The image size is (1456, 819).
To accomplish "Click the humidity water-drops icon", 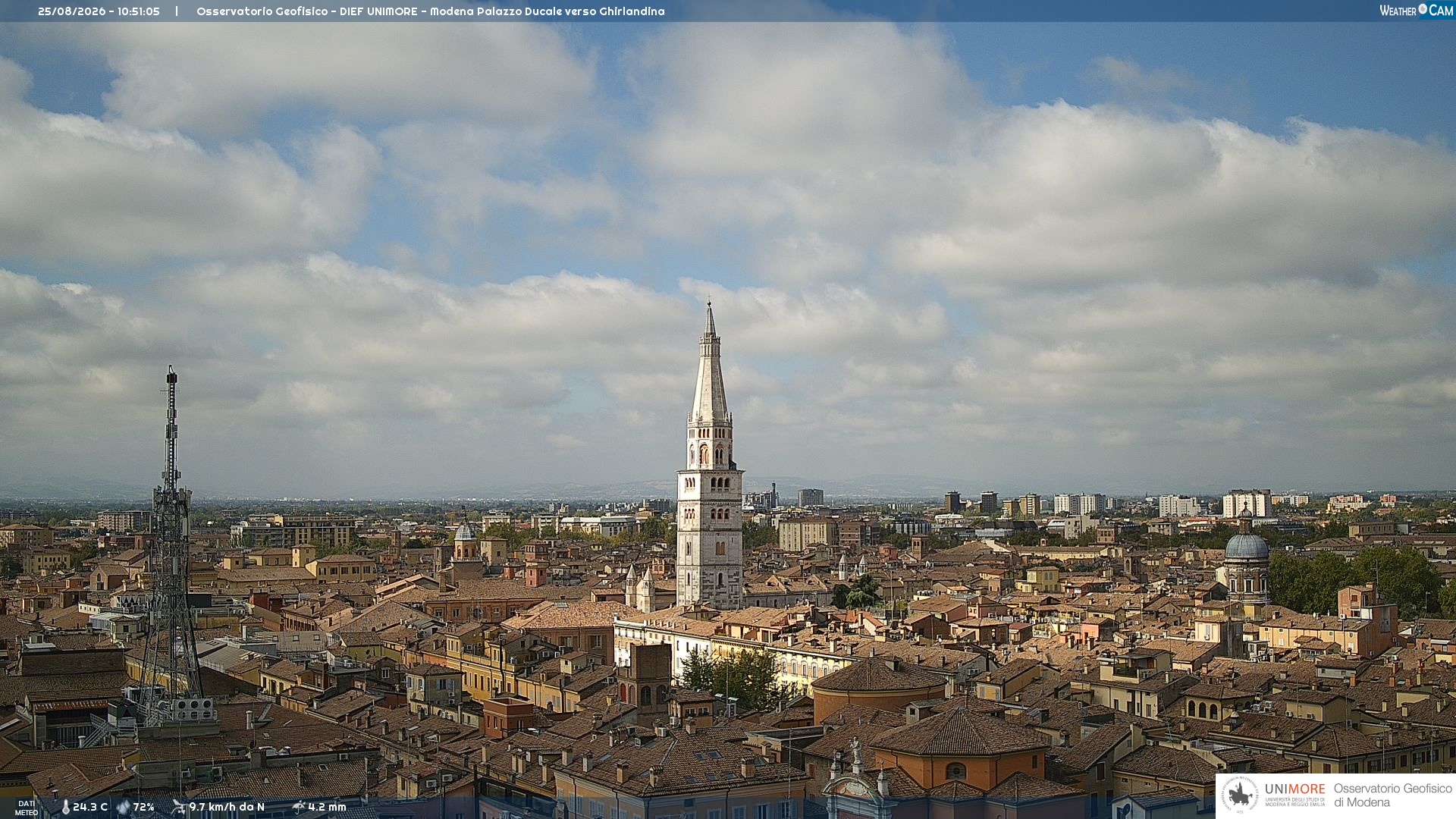I will (x=123, y=808).
